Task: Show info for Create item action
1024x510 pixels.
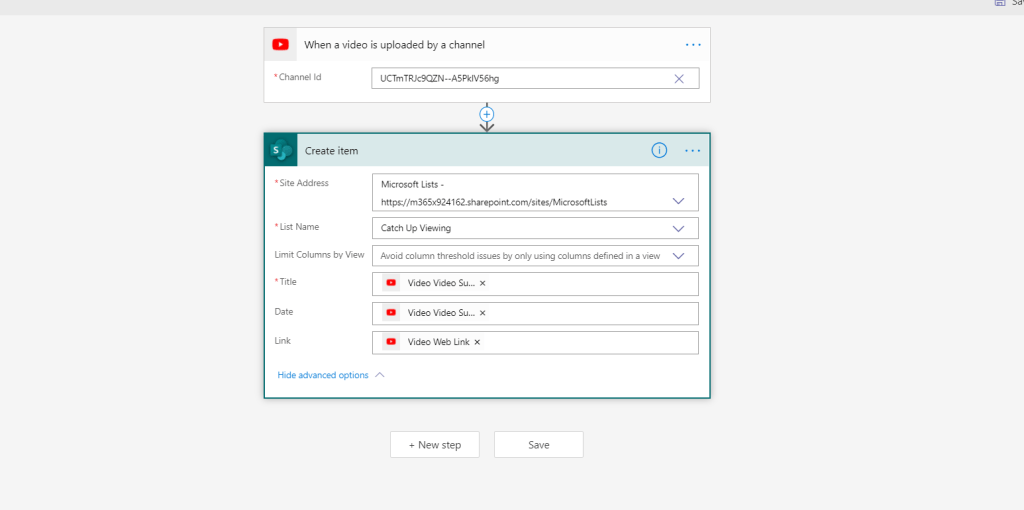Action: click(x=659, y=151)
